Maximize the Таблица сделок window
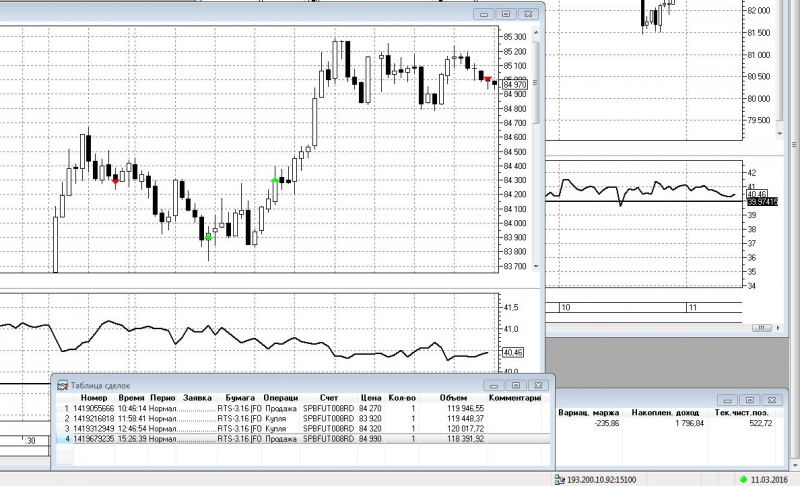Viewport: 800px width, 486px height. tap(516, 386)
